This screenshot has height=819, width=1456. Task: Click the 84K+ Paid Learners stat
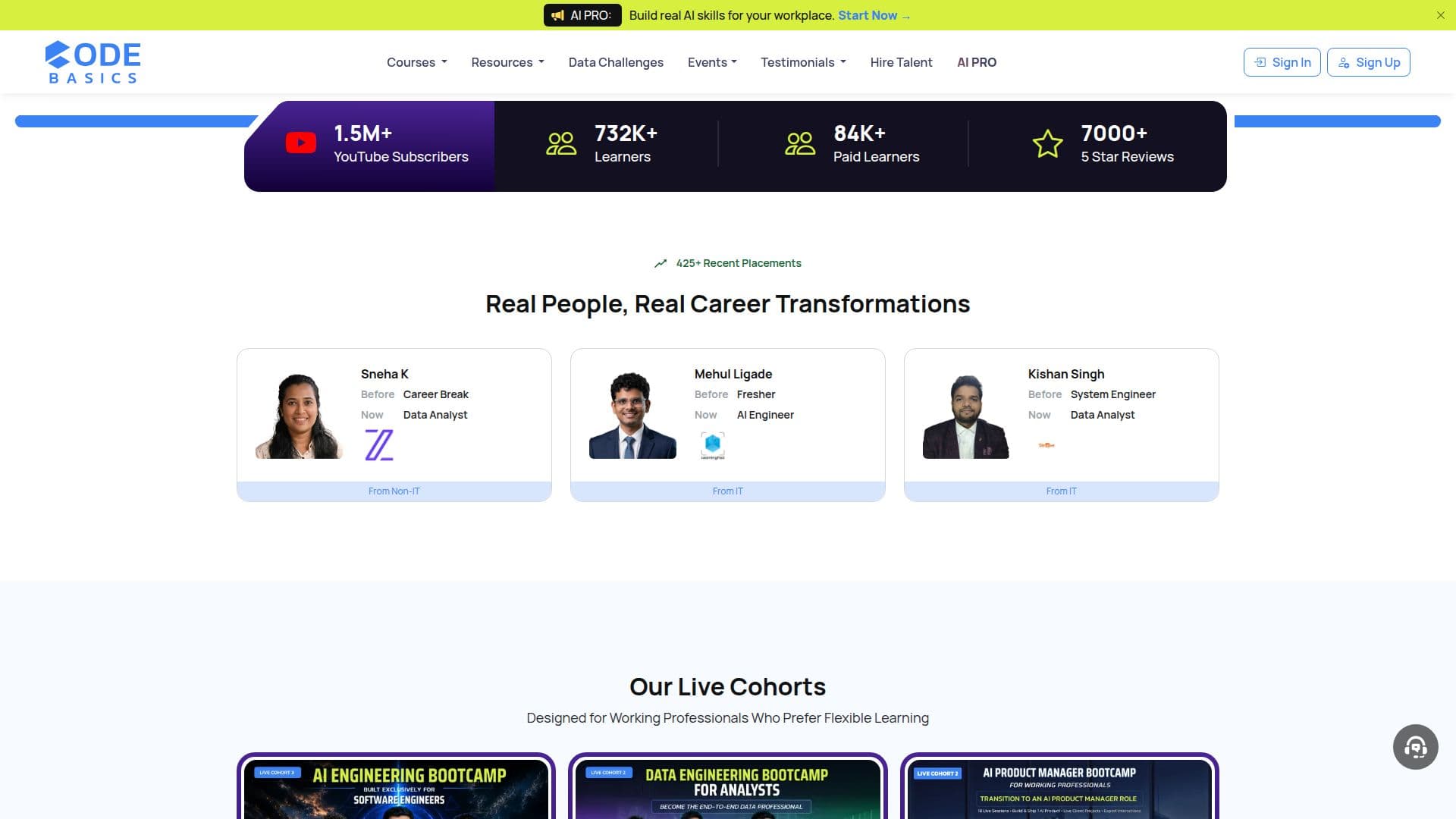click(x=852, y=144)
